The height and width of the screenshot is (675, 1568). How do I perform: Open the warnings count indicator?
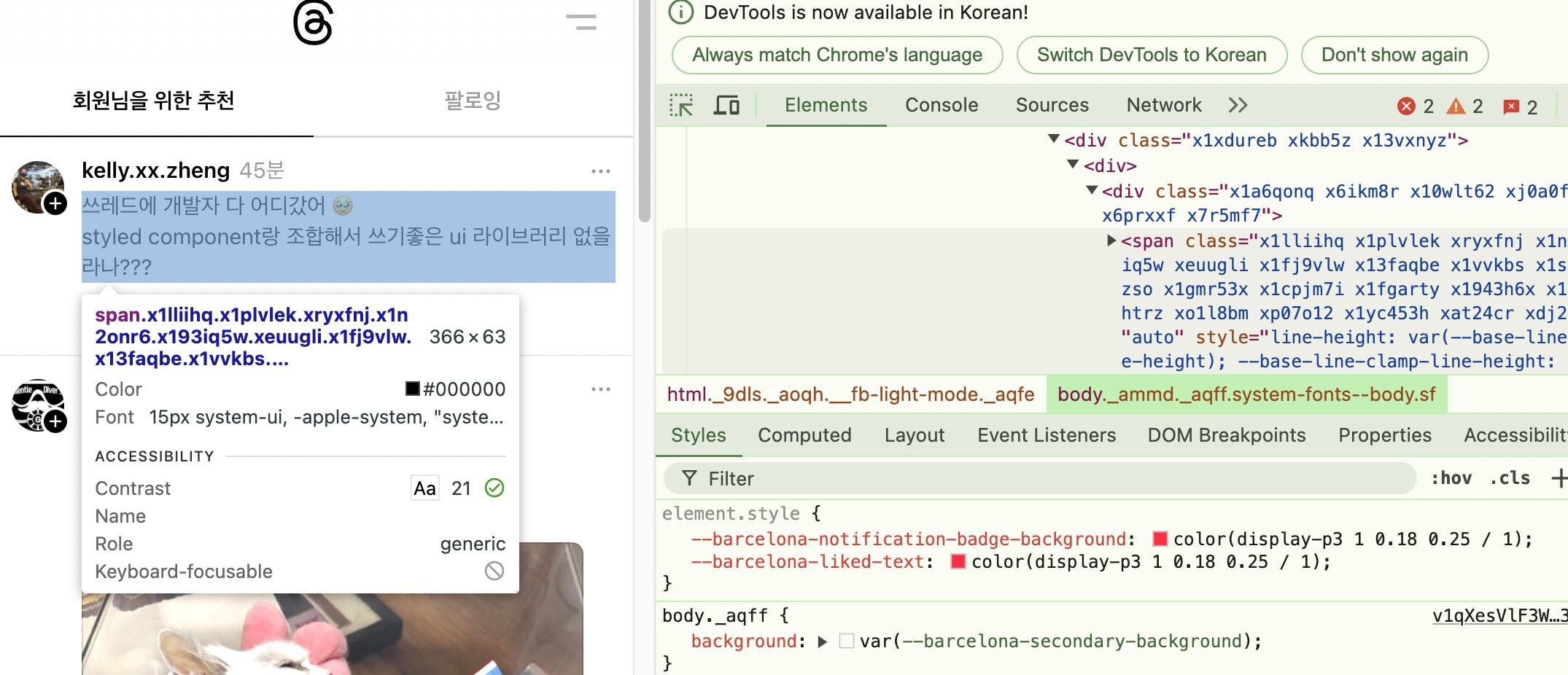pos(1465,106)
